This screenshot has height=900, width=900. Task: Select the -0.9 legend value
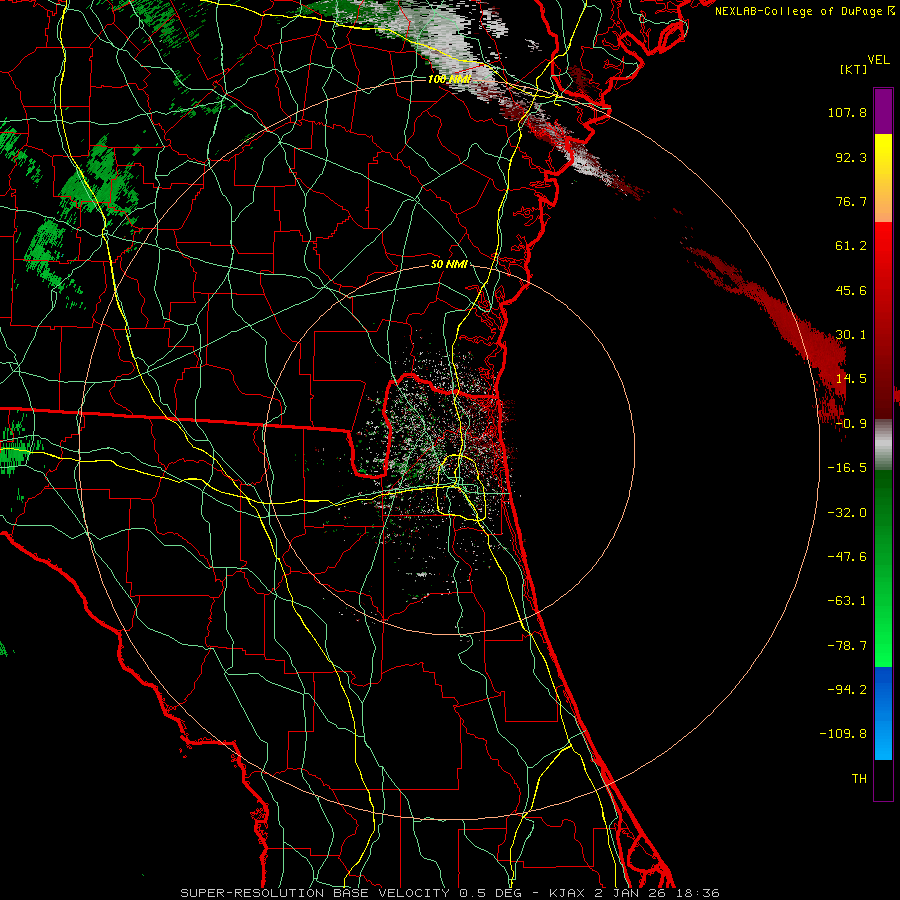[851, 424]
